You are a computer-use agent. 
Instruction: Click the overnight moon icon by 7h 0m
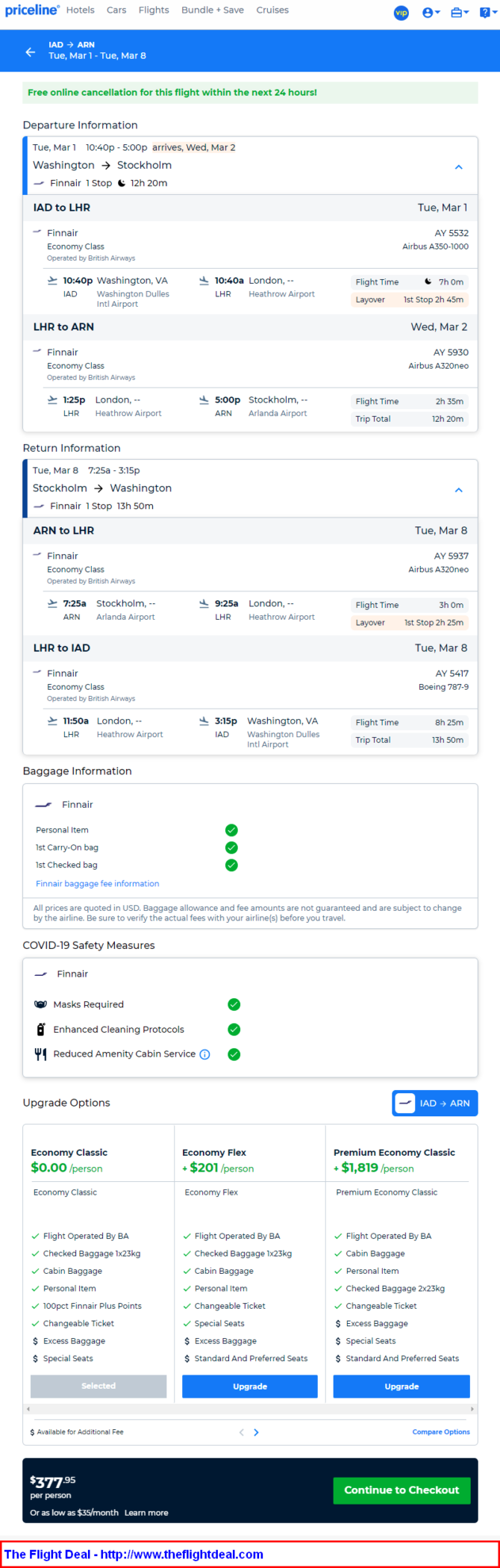[x=428, y=281]
